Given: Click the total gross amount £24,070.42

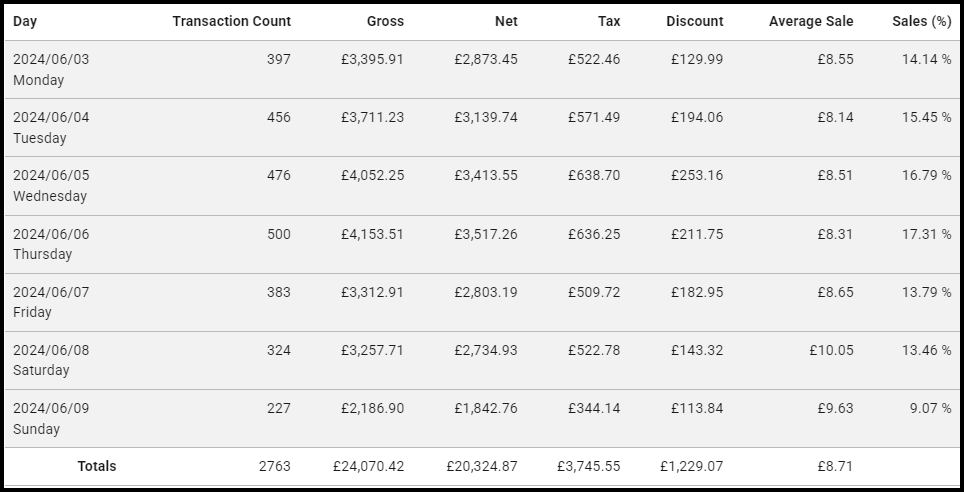Looking at the screenshot, I should [x=369, y=466].
